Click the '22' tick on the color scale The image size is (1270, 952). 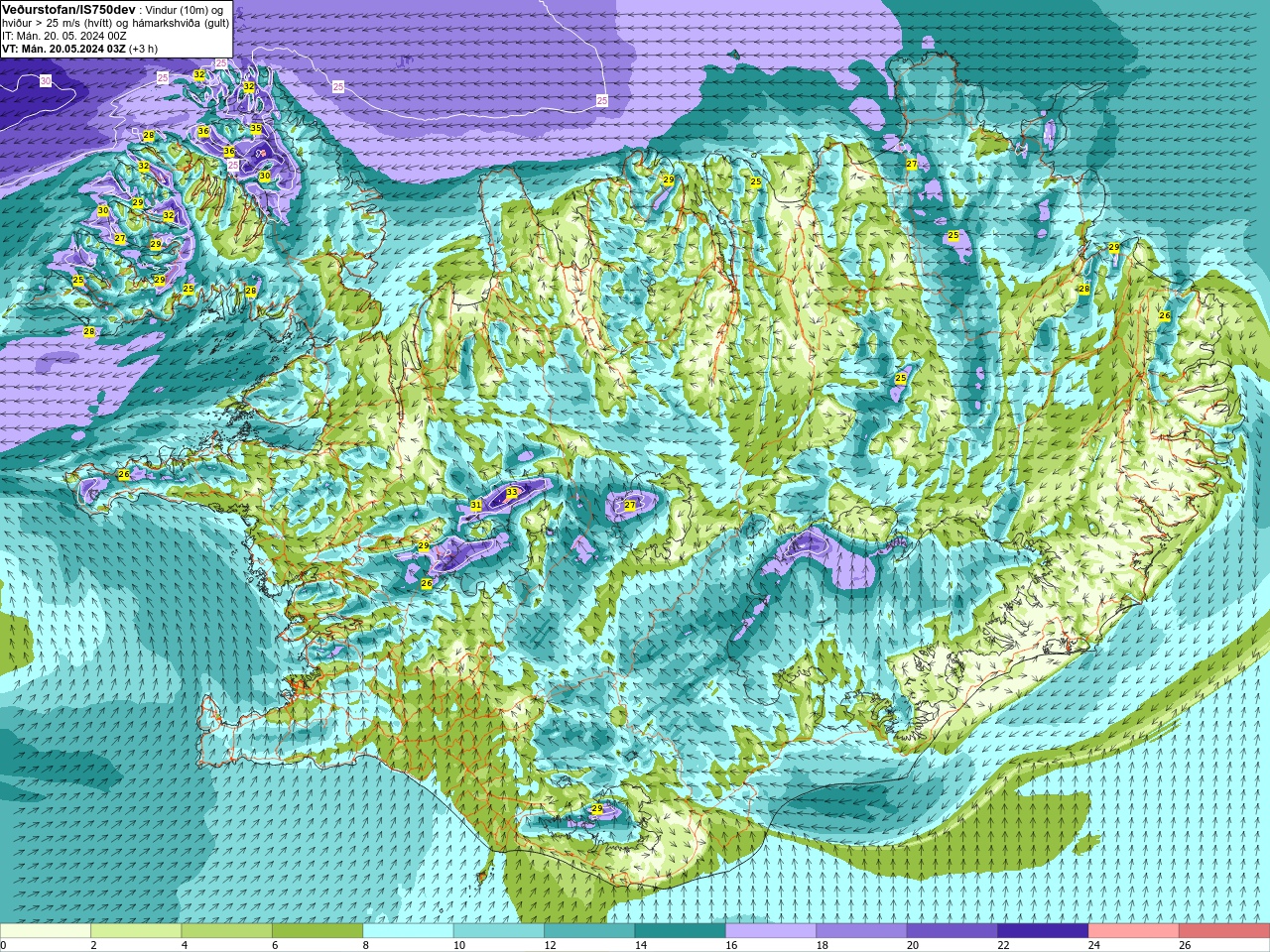coord(1002,945)
